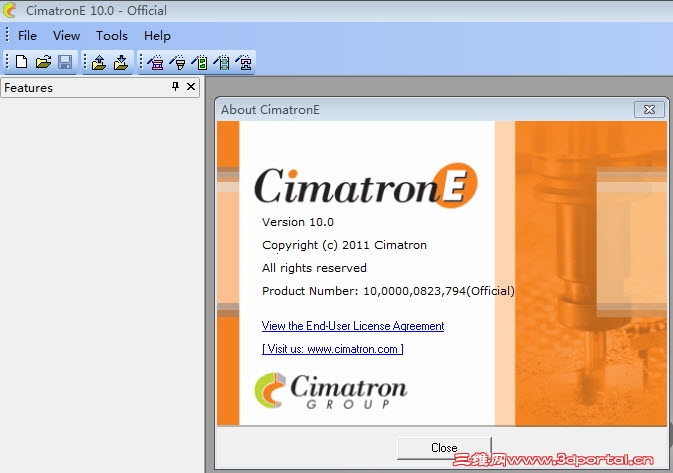Open the View menu
This screenshot has width=673, height=473.
tap(67, 36)
